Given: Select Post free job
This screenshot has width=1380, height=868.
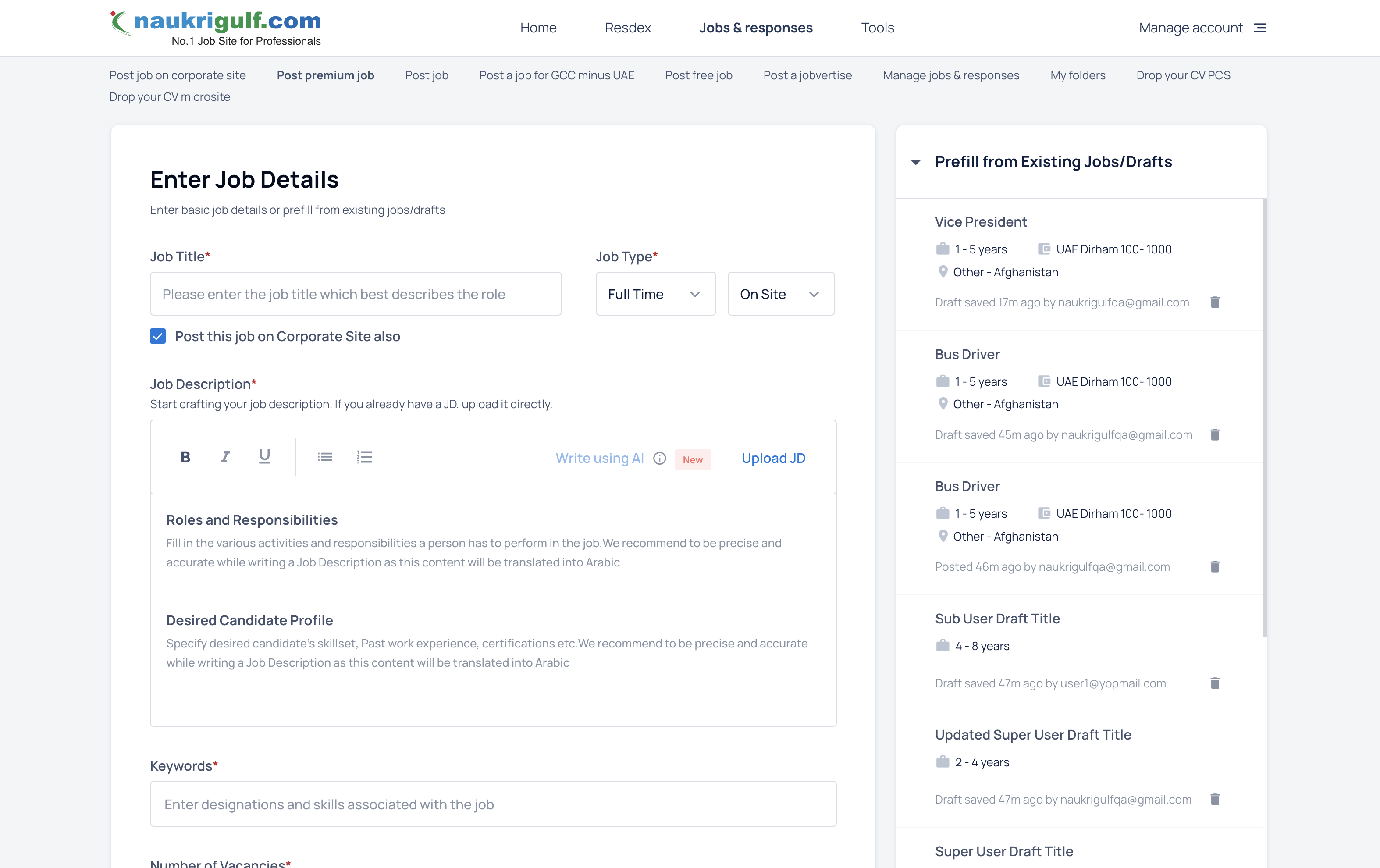Looking at the screenshot, I should pyautogui.click(x=699, y=75).
